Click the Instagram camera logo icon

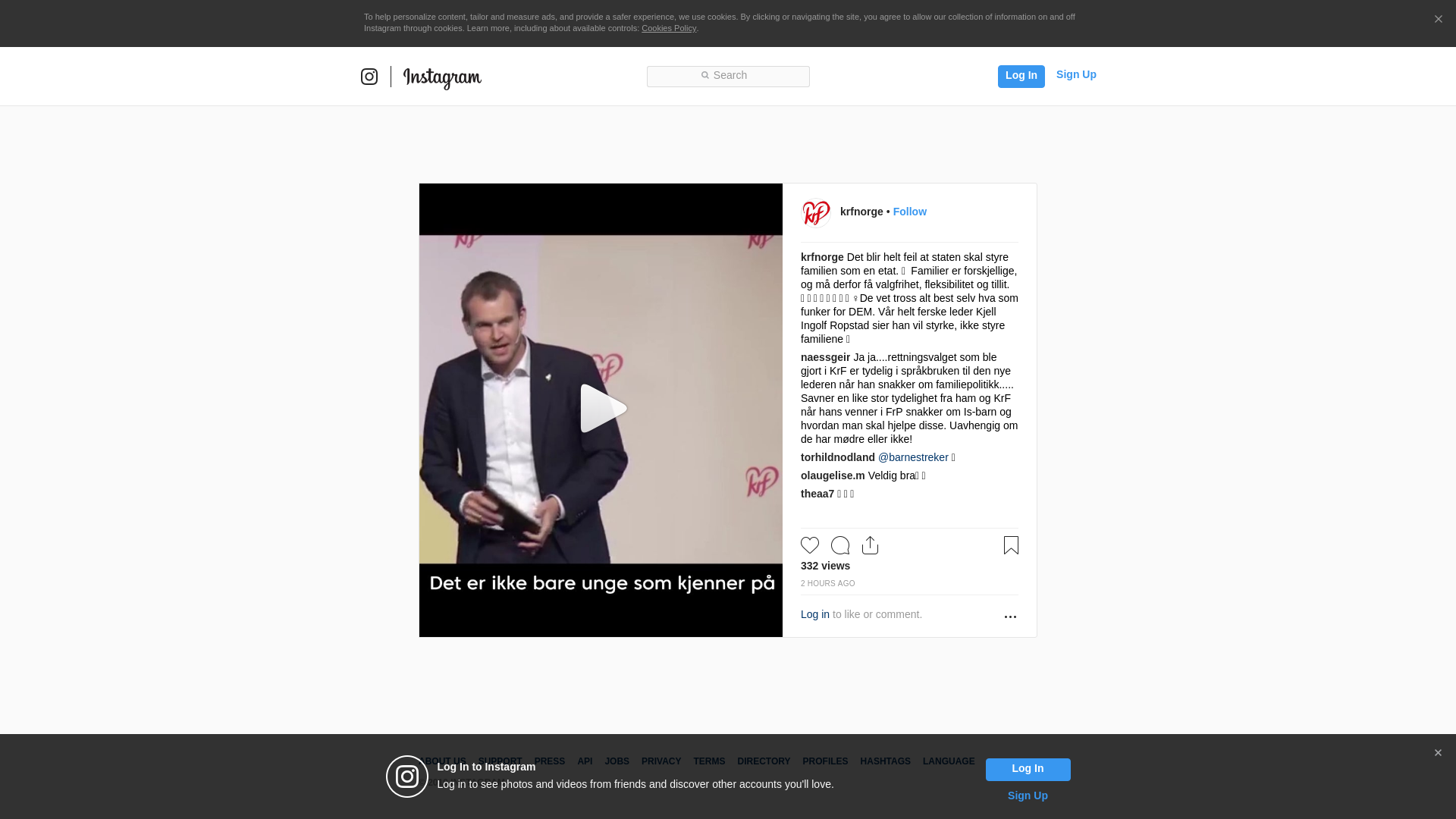(x=369, y=77)
